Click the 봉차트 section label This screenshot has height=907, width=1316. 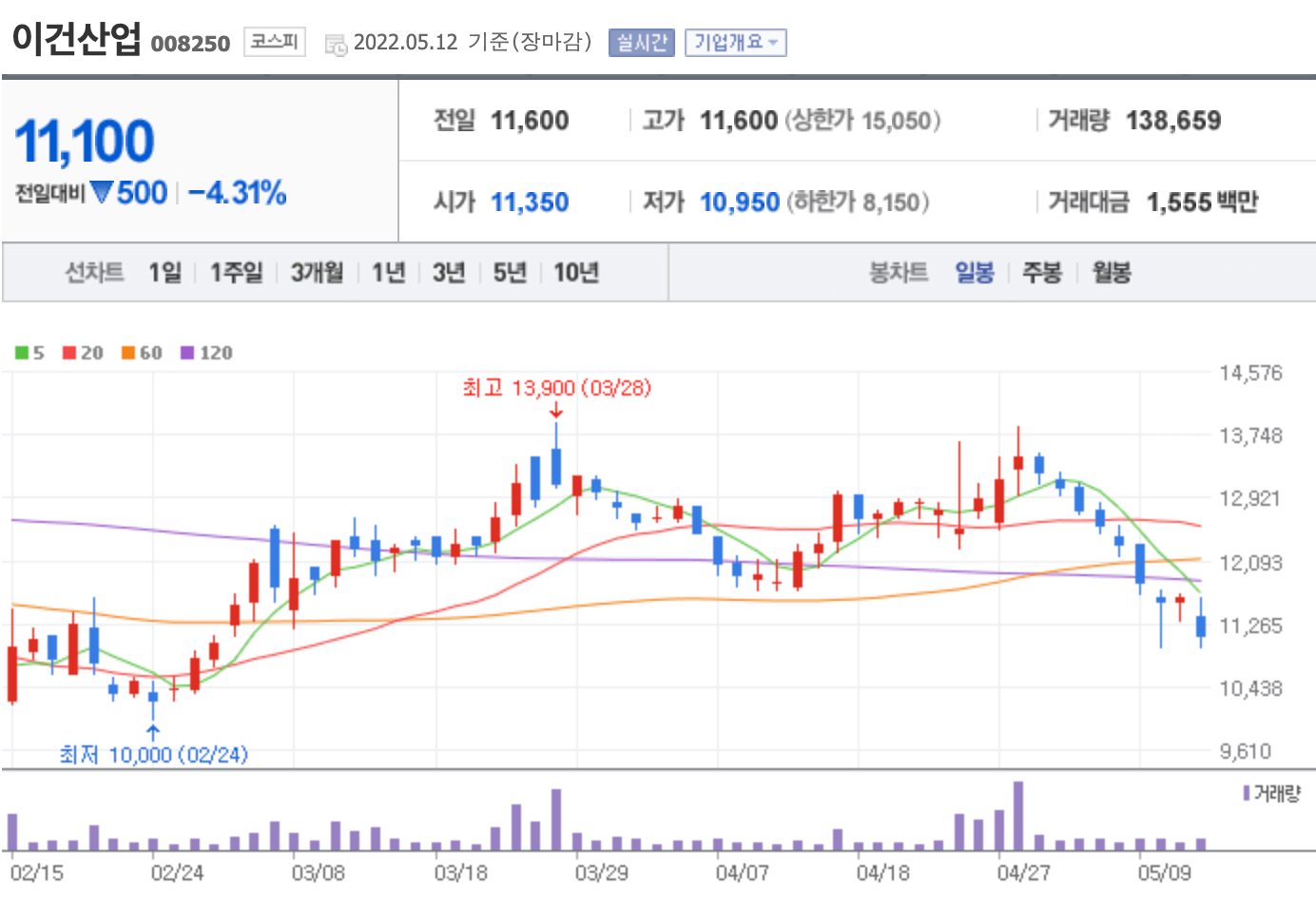pyautogui.click(x=899, y=273)
